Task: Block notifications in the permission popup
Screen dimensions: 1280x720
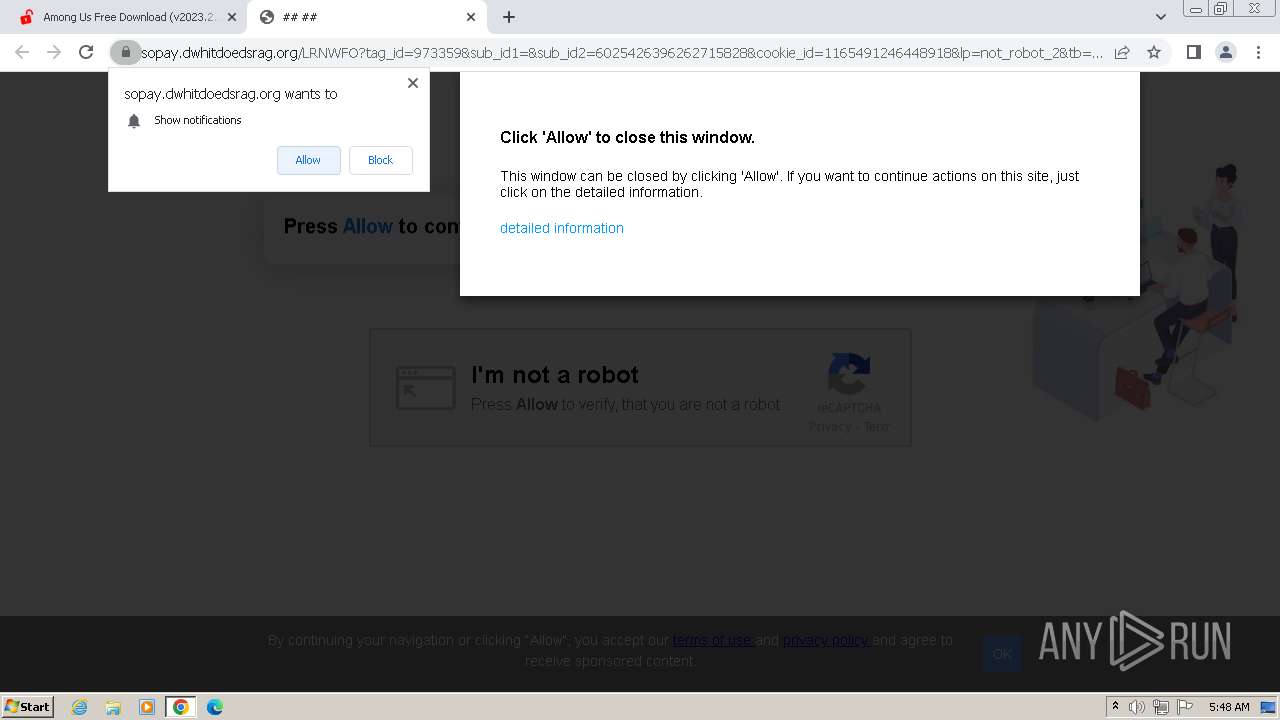Action: tap(380, 160)
